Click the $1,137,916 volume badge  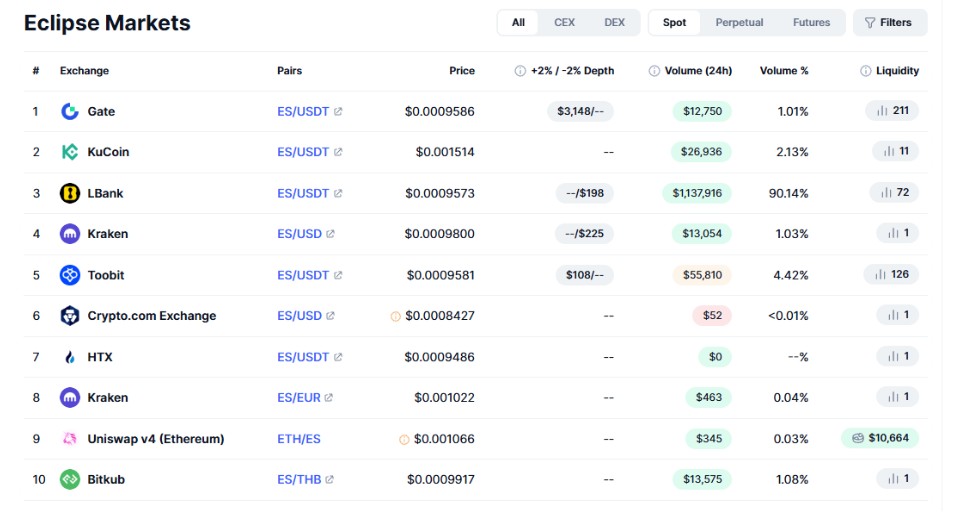pyautogui.click(x=697, y=193)
